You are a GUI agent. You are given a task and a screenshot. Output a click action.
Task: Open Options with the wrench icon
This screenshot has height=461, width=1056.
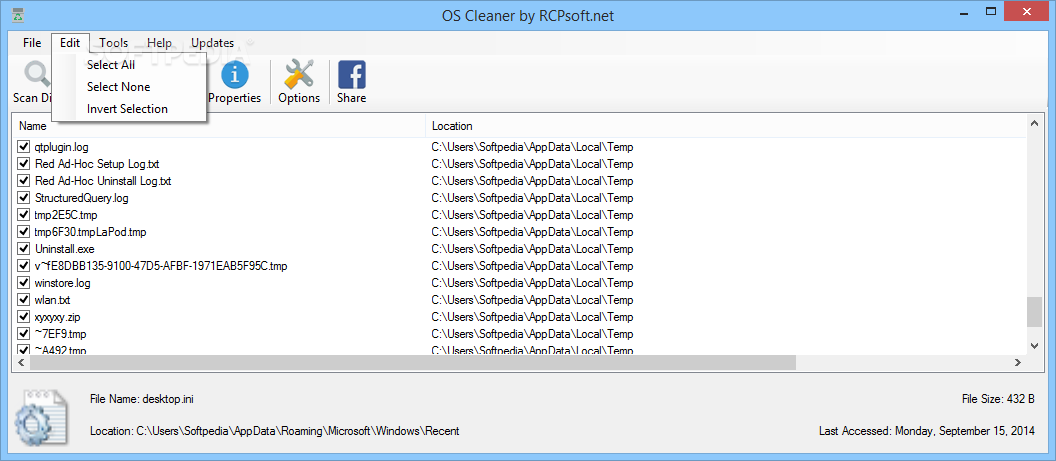(x=299, y=75)
